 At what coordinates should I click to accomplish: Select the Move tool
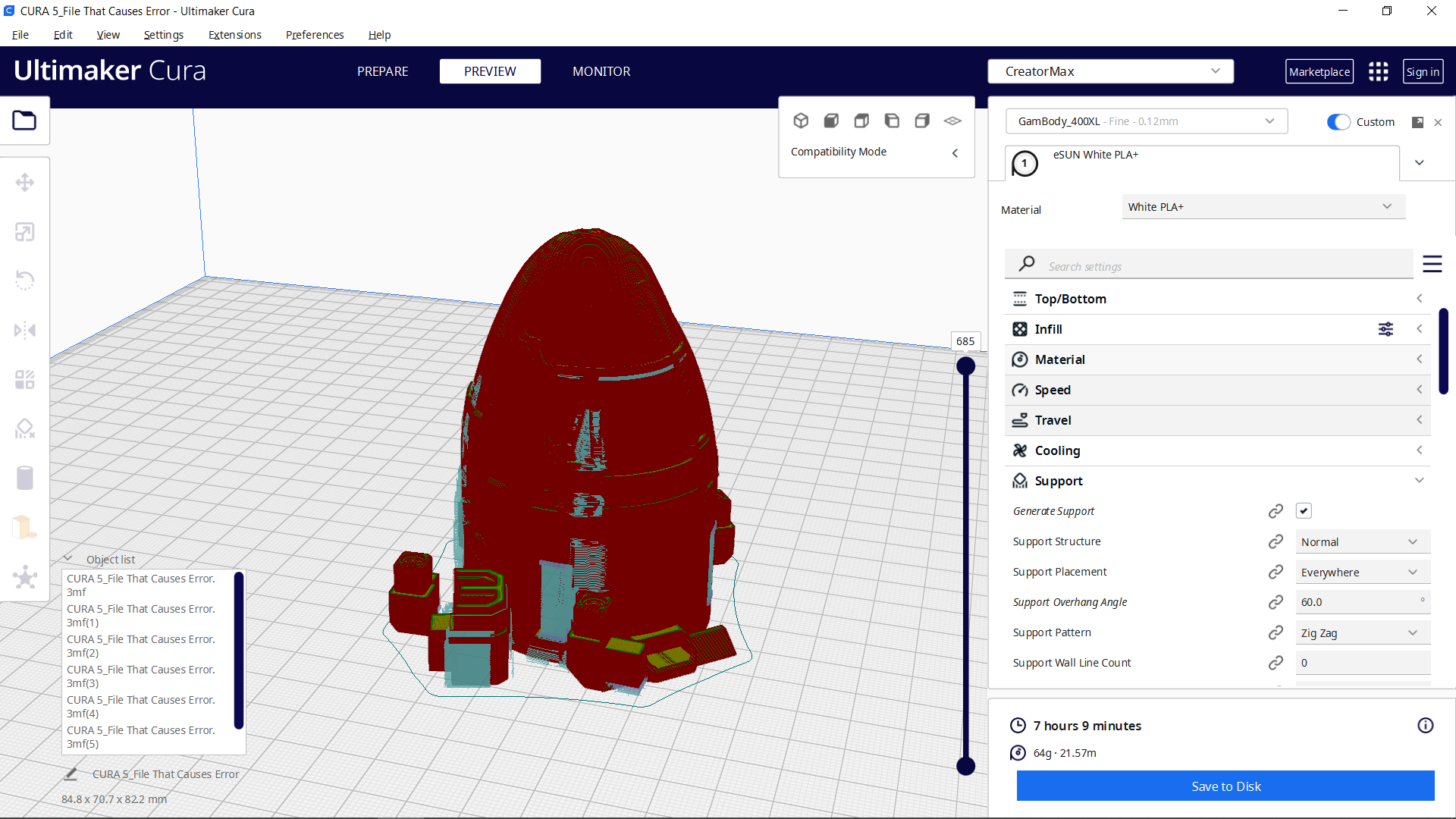24,182
